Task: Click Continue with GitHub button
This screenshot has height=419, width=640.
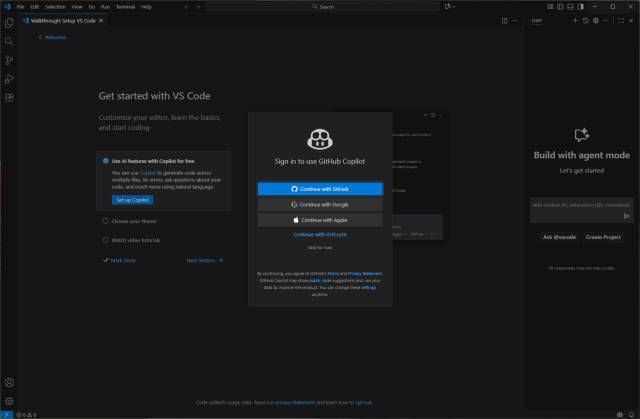Action: click(320, 188)
